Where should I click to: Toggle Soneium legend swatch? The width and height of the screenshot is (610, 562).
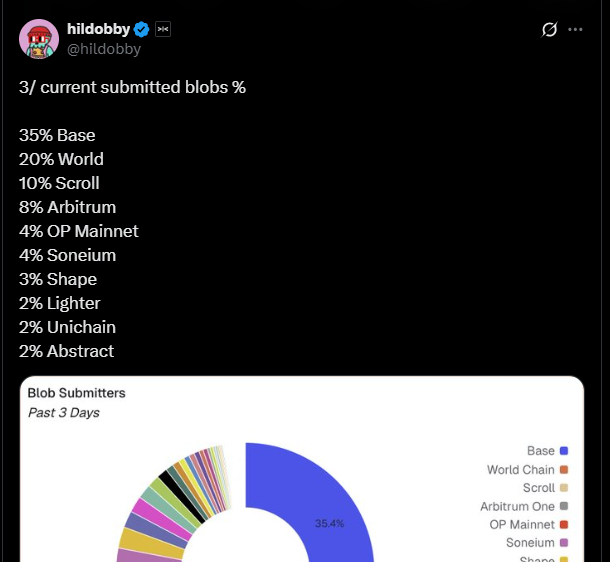pyautogui.click(x=564, y=543)
